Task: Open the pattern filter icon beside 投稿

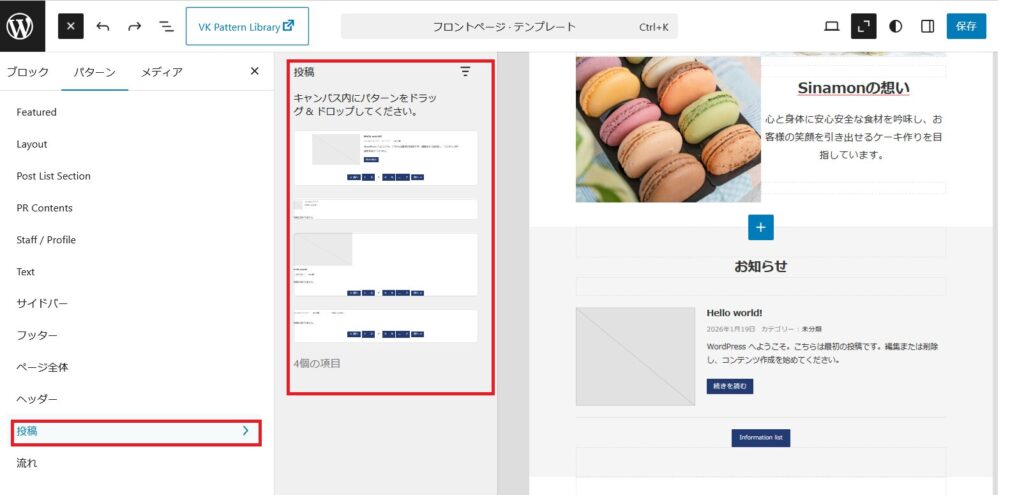Action: 465,71
